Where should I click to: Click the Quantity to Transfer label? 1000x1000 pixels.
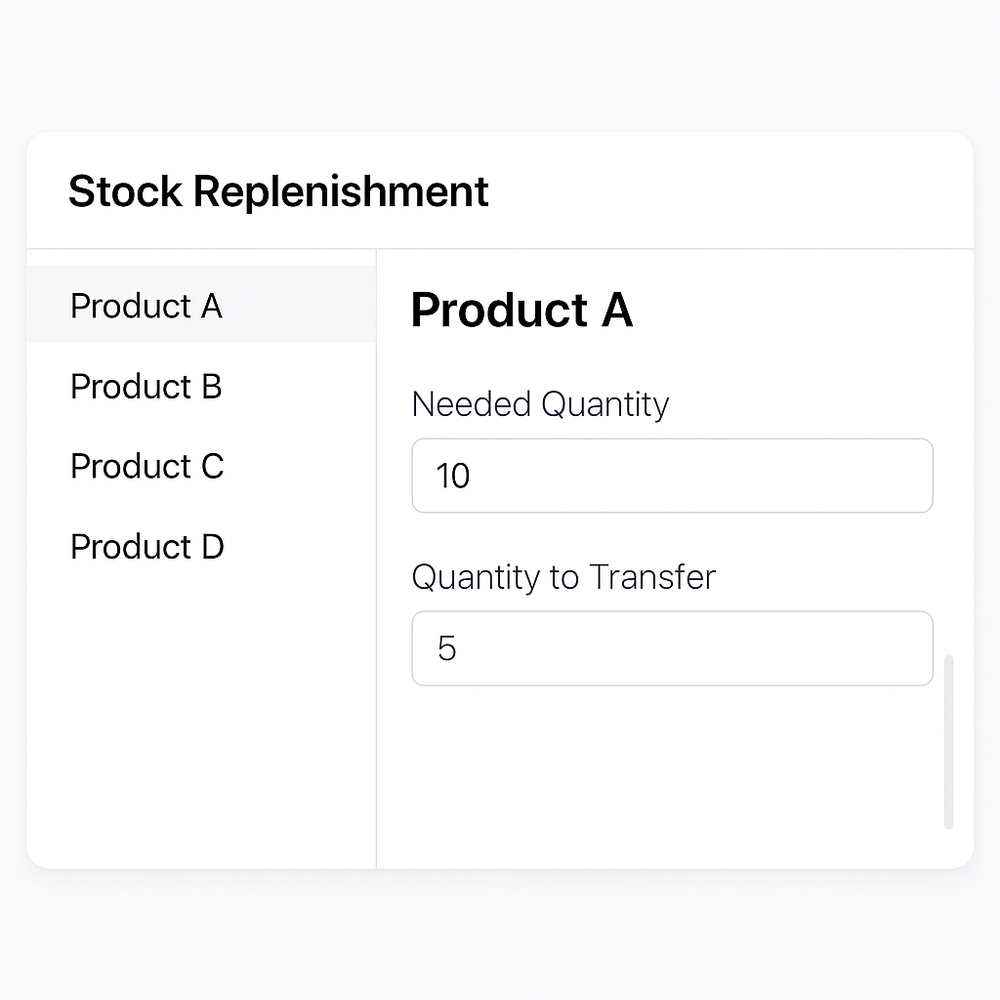tap(563, 578)
